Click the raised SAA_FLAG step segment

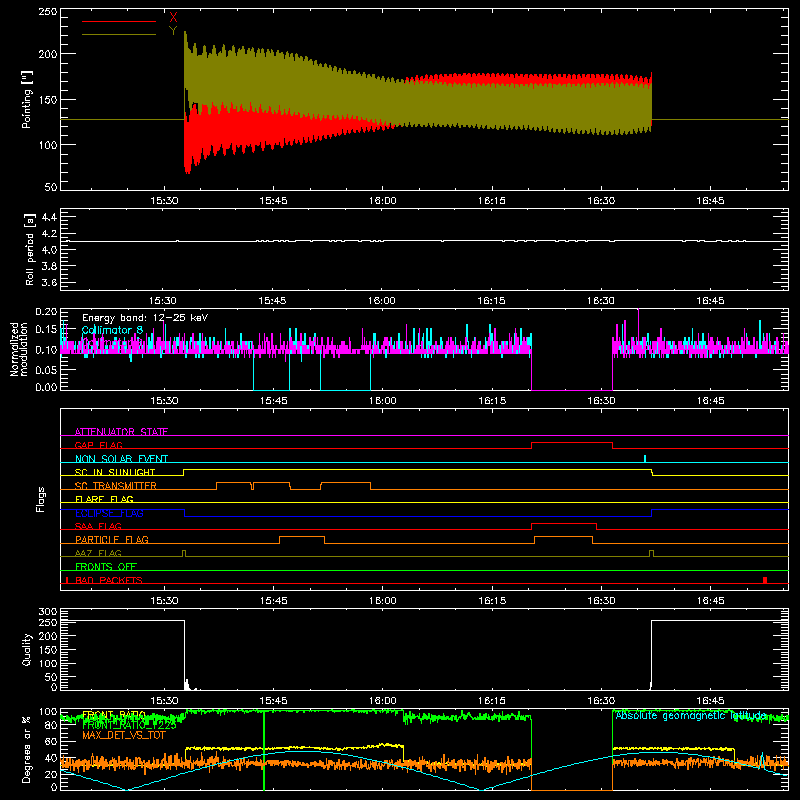tap(564, 523)
